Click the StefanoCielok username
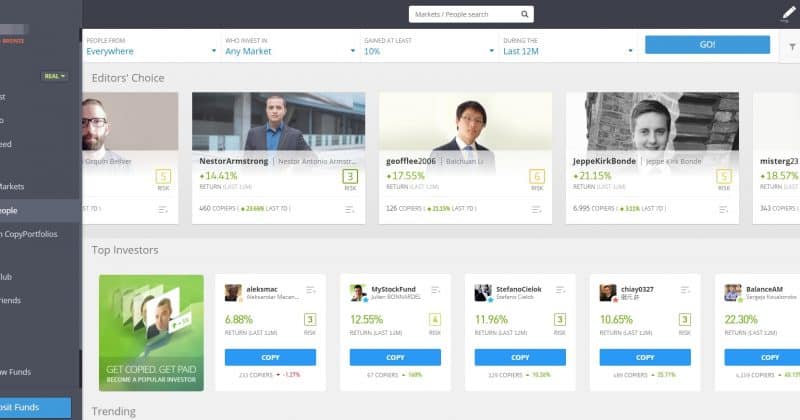The image size is (800, 420). (x=519, y=289)
